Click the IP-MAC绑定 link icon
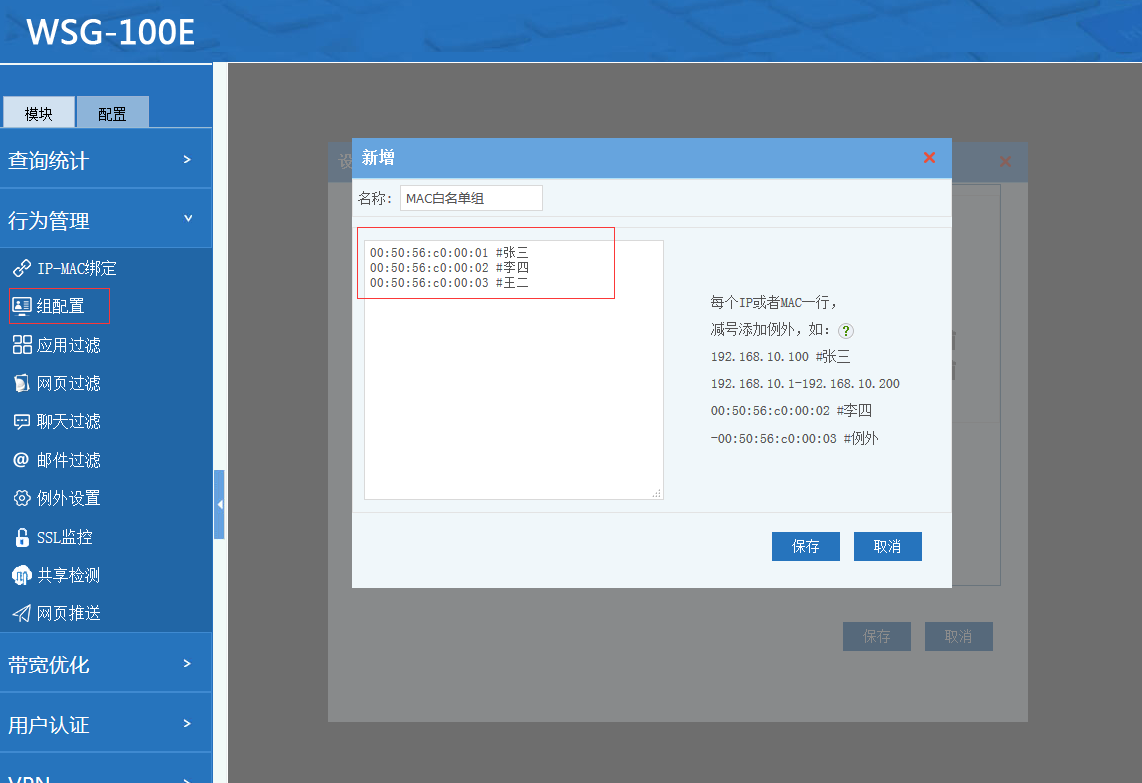The image size is (1142, 783). tap(21, 268)
